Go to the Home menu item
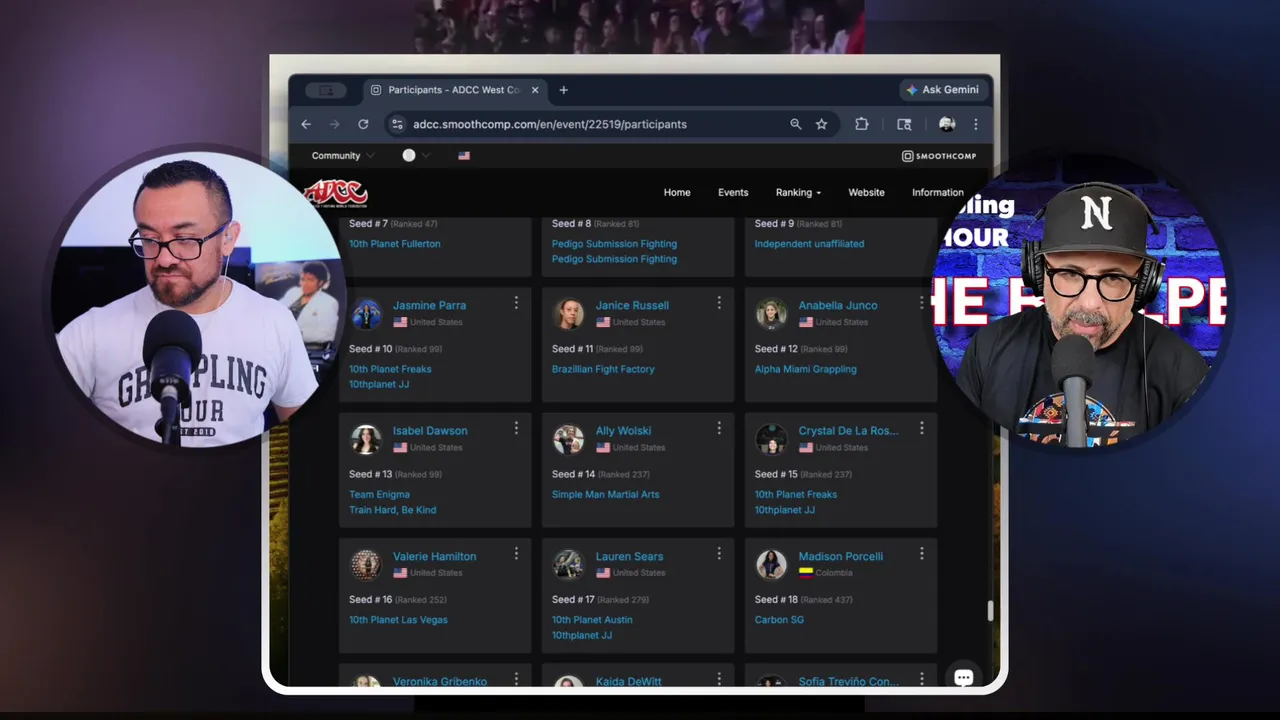Image resolution: width=1280 pixels, height=720 pixels. tap(677, 193)
